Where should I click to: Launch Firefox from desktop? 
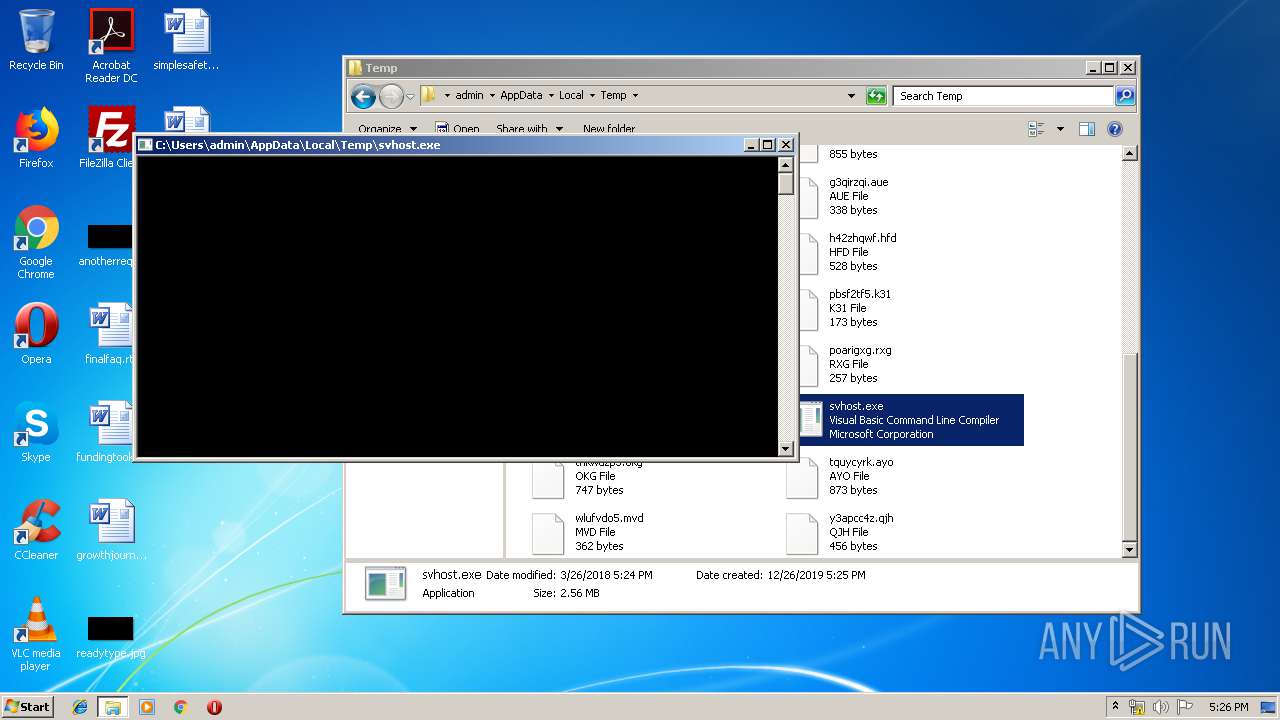[x=36, y=138]
